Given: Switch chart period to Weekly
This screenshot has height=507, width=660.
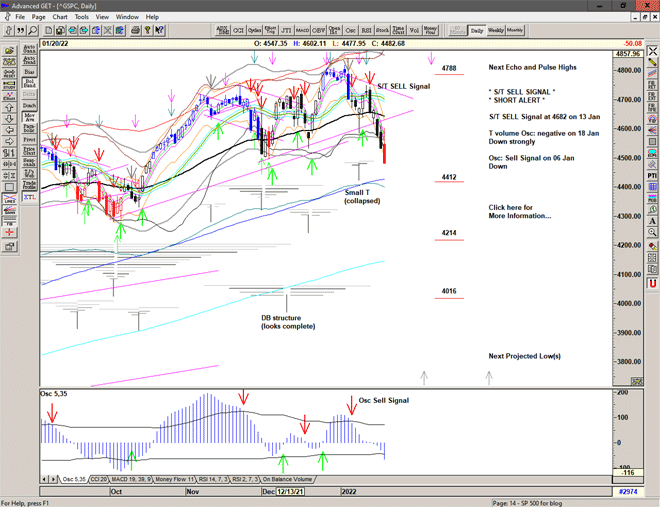Looking at the screenshot, I should [496, 30].
